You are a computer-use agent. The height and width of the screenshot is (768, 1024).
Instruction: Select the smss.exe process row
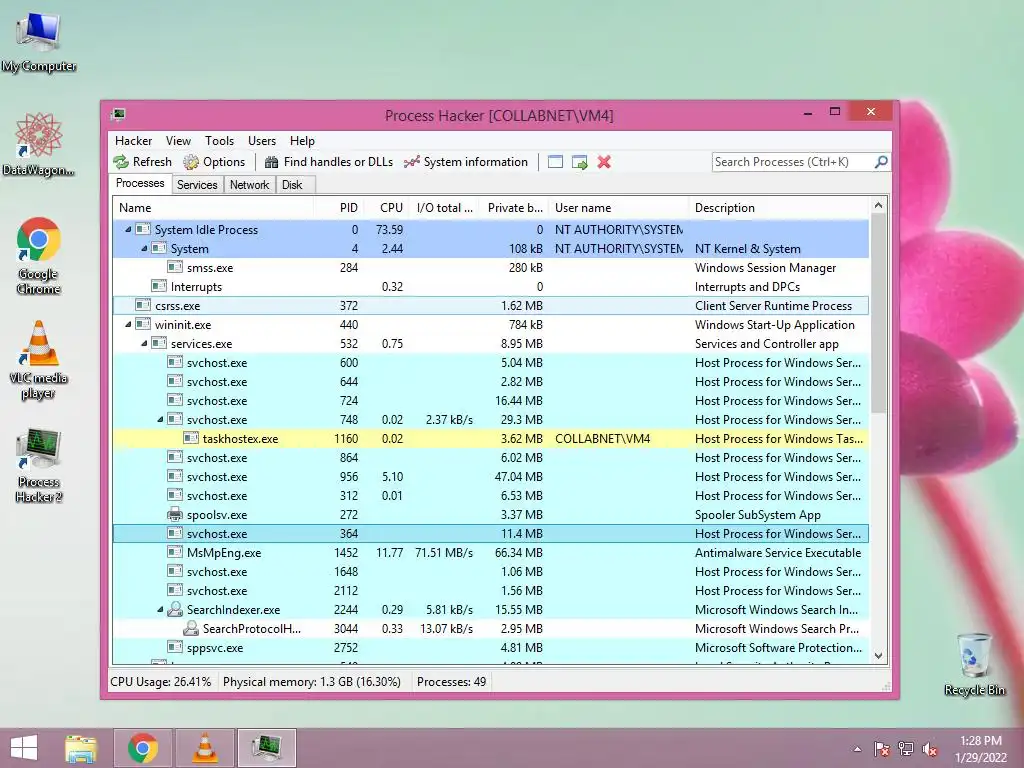[491, 268]
